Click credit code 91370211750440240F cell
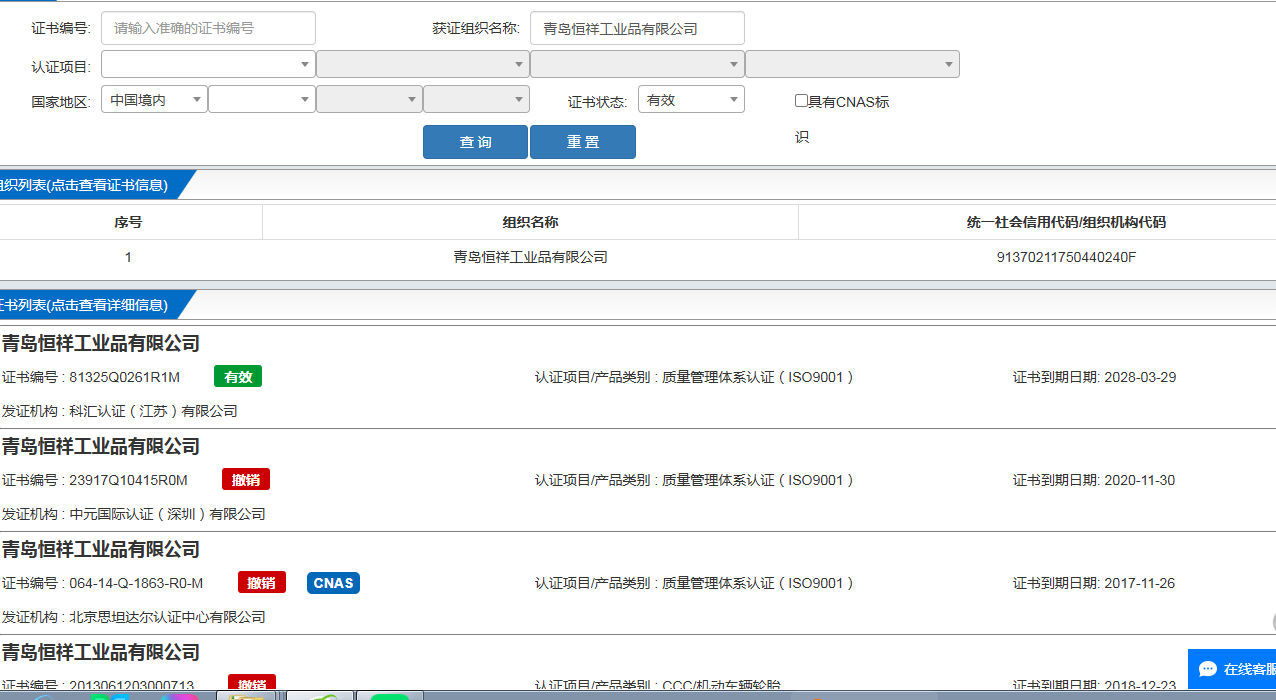Screen dimensions: 1276x700 tap(1066, 257)
